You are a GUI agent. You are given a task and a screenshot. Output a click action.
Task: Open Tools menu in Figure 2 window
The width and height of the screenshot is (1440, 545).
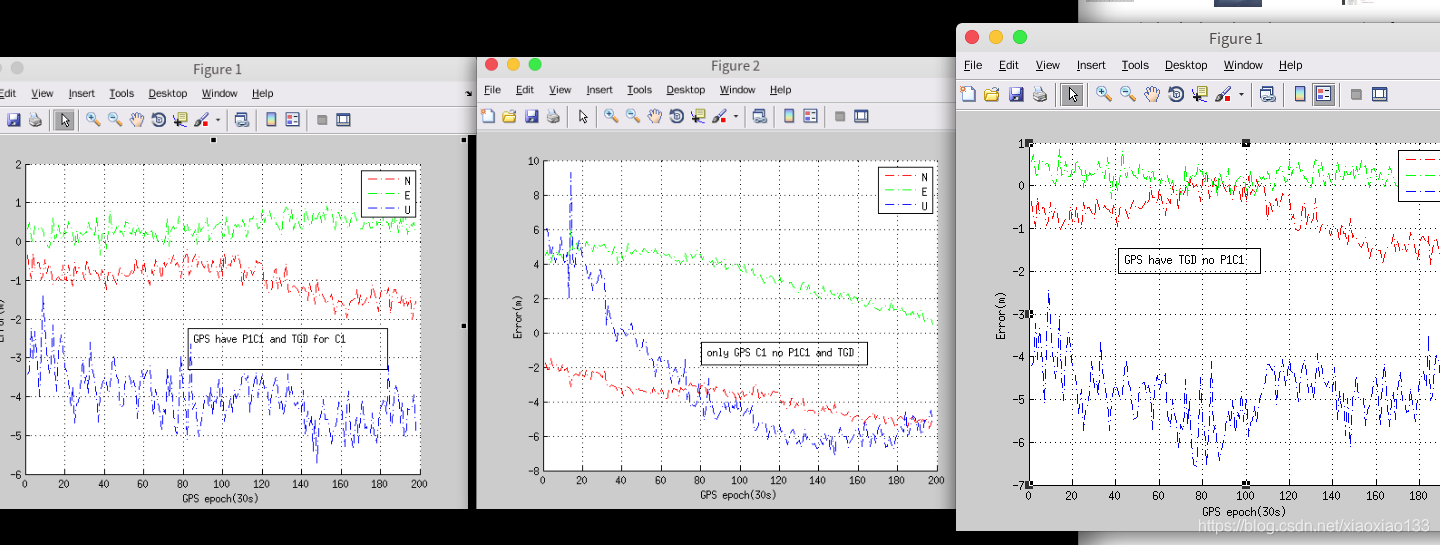pyautogui.click(x=639, y=90)
